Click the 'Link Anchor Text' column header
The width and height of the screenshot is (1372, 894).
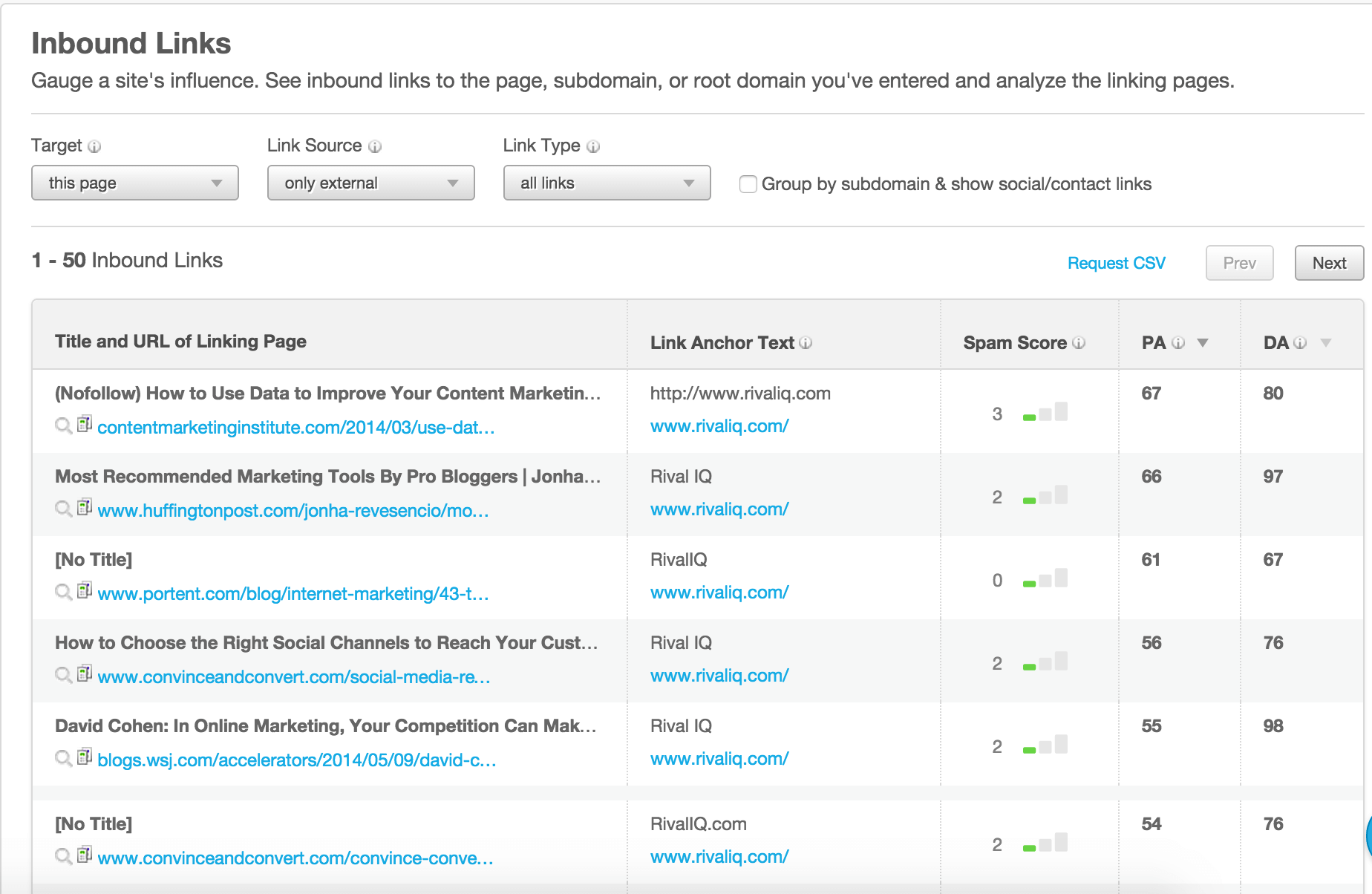pos(722,342)
